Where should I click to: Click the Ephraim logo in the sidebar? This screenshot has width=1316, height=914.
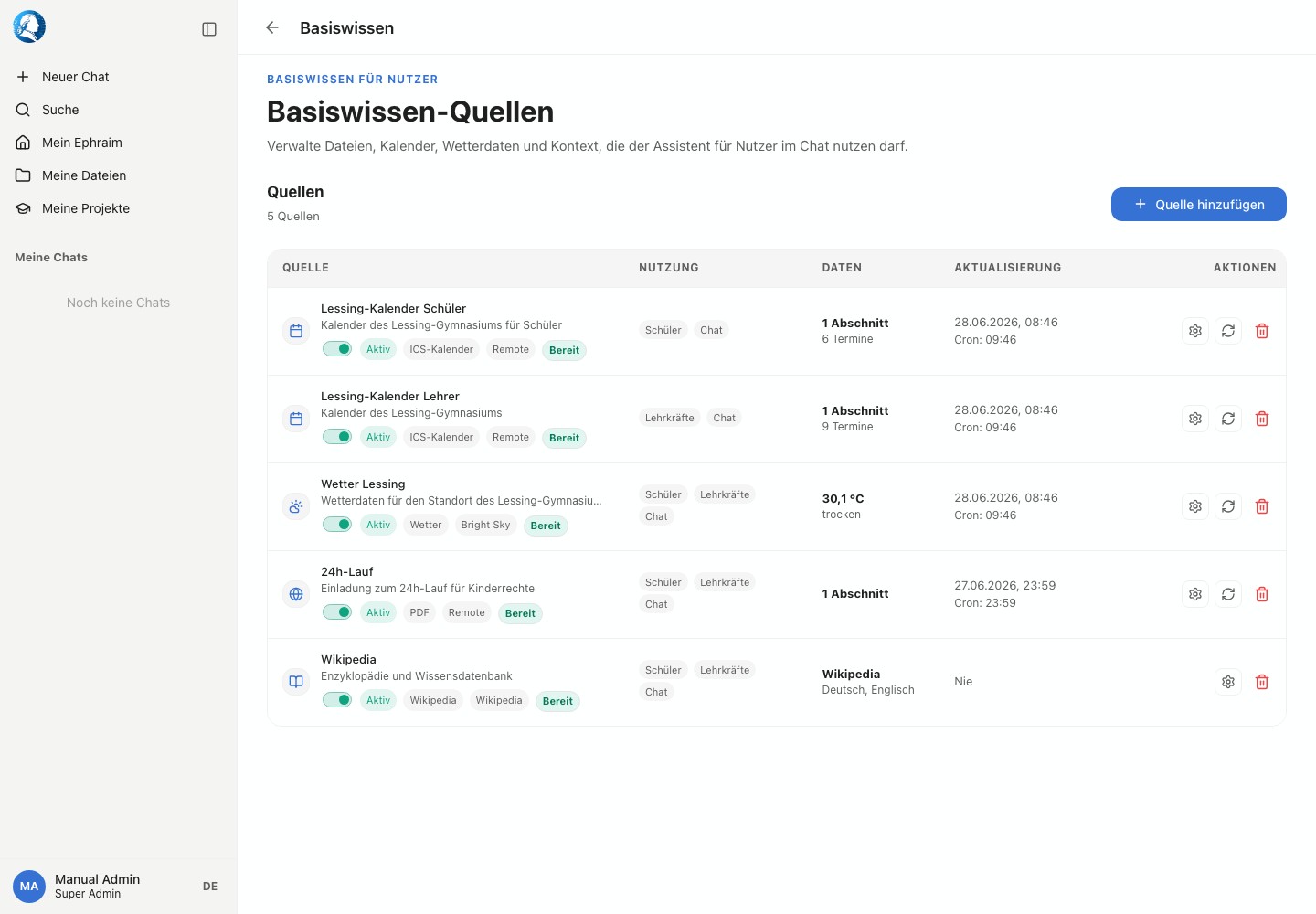click(x=29, y=27)
